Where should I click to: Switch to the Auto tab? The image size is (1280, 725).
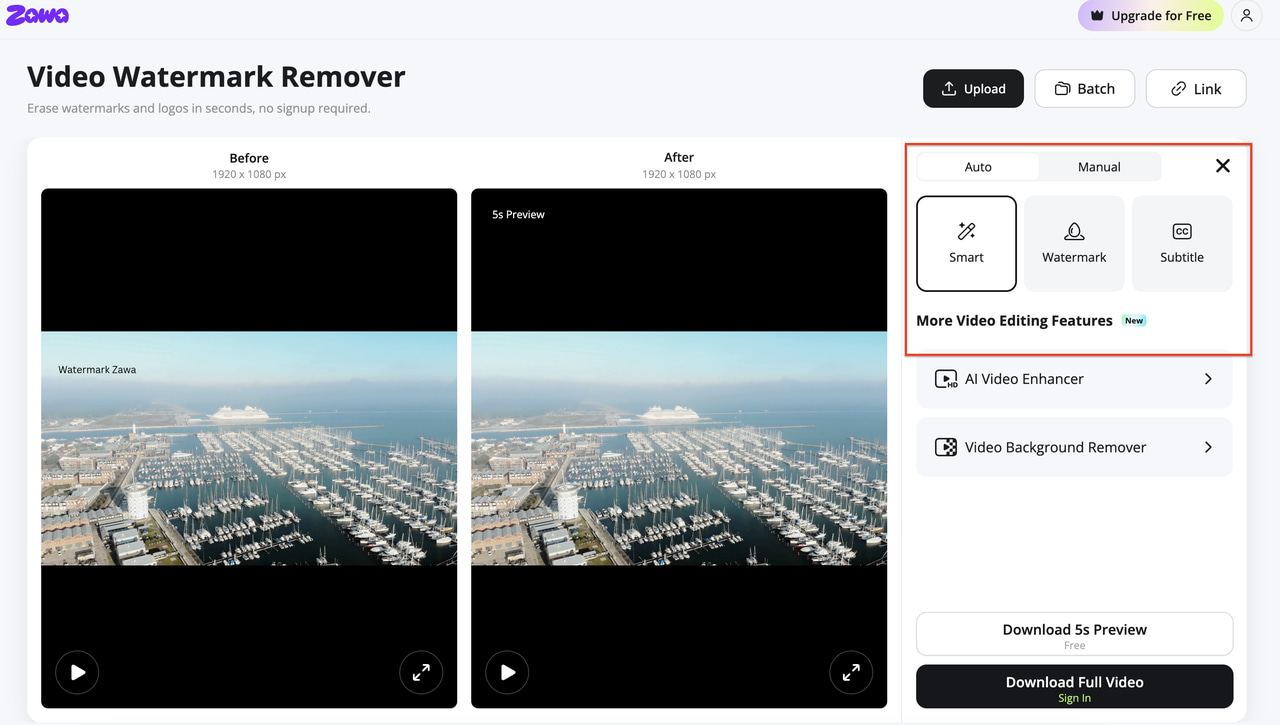978,167
